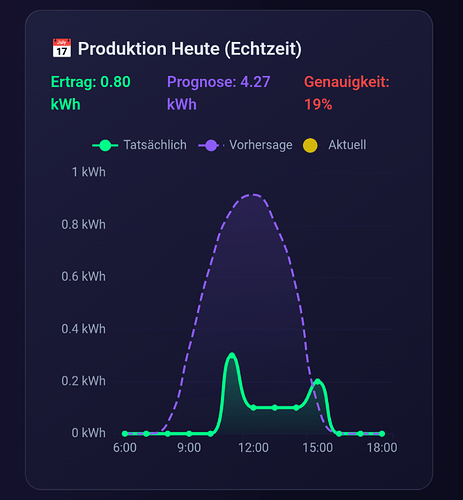Image resolution: width=463 pixels, height=500 pixels.
Task: Click the green curve peak near 11:00
Action: (x=232, y=355)
